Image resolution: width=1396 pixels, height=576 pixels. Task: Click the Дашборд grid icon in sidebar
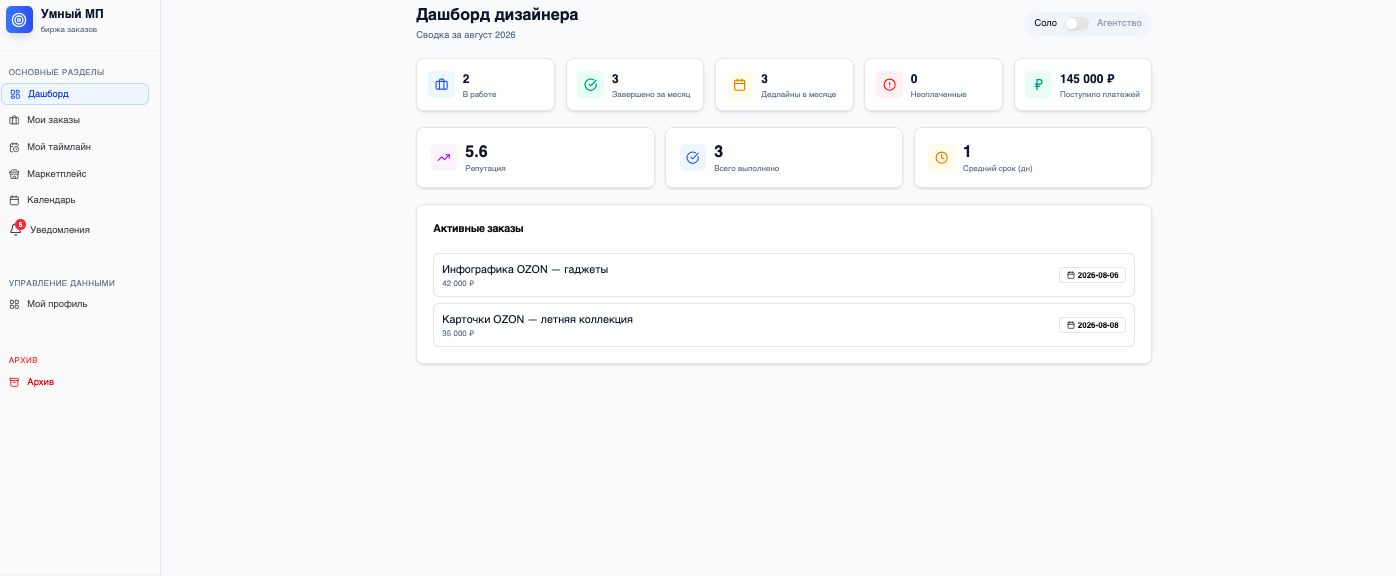[x=15, y=94]
